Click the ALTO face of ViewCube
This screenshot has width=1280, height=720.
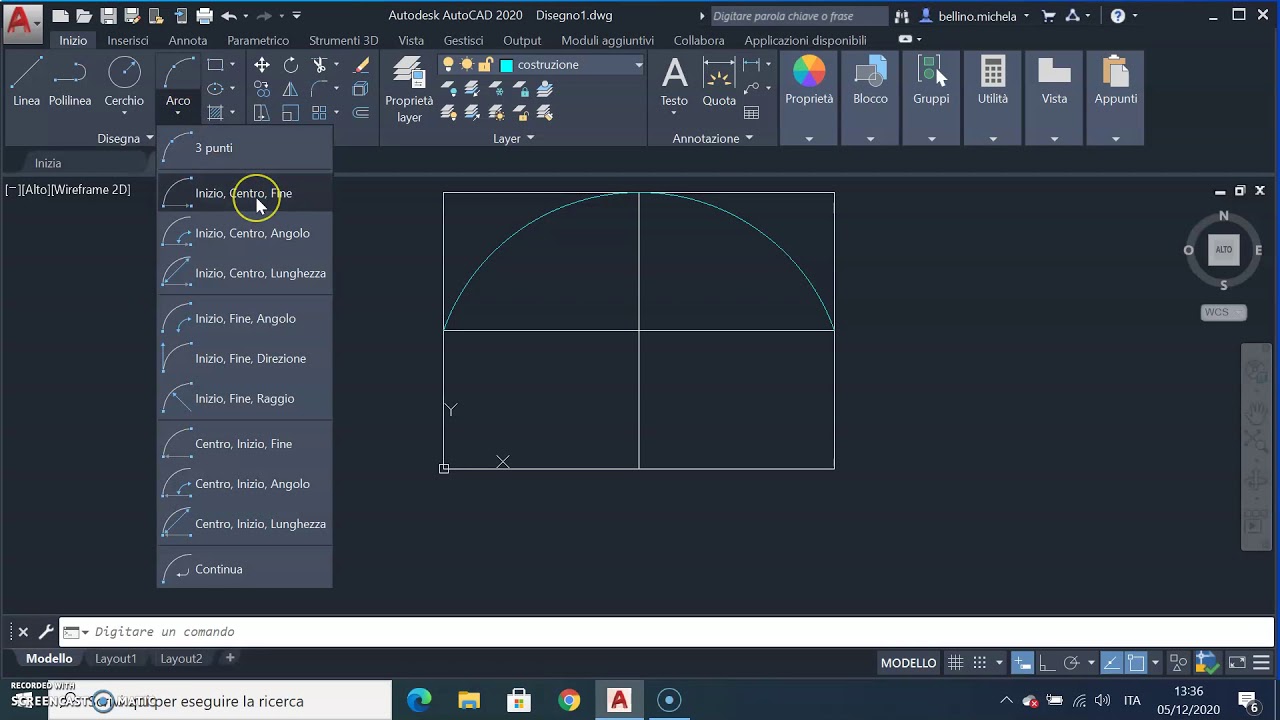point(1224,250)
